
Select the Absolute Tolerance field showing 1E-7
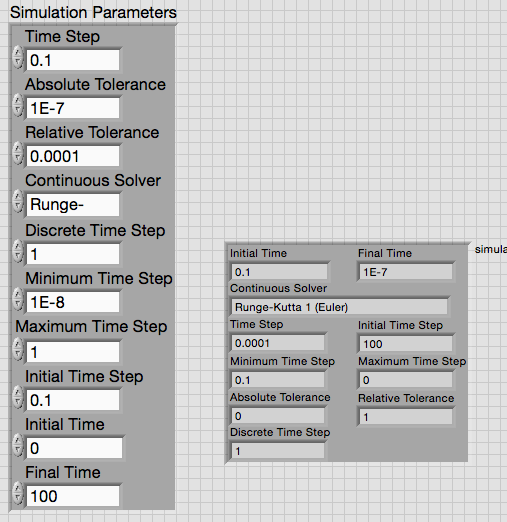coord(73,108)
